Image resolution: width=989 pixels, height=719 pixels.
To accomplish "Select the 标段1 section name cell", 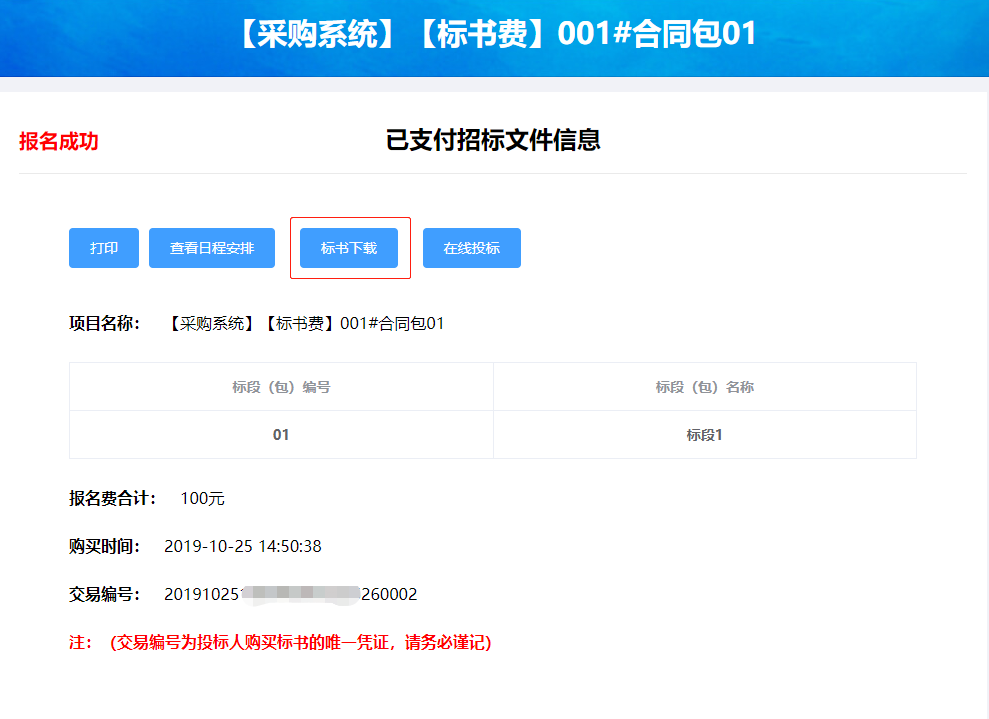I will (x=705, y=435).
